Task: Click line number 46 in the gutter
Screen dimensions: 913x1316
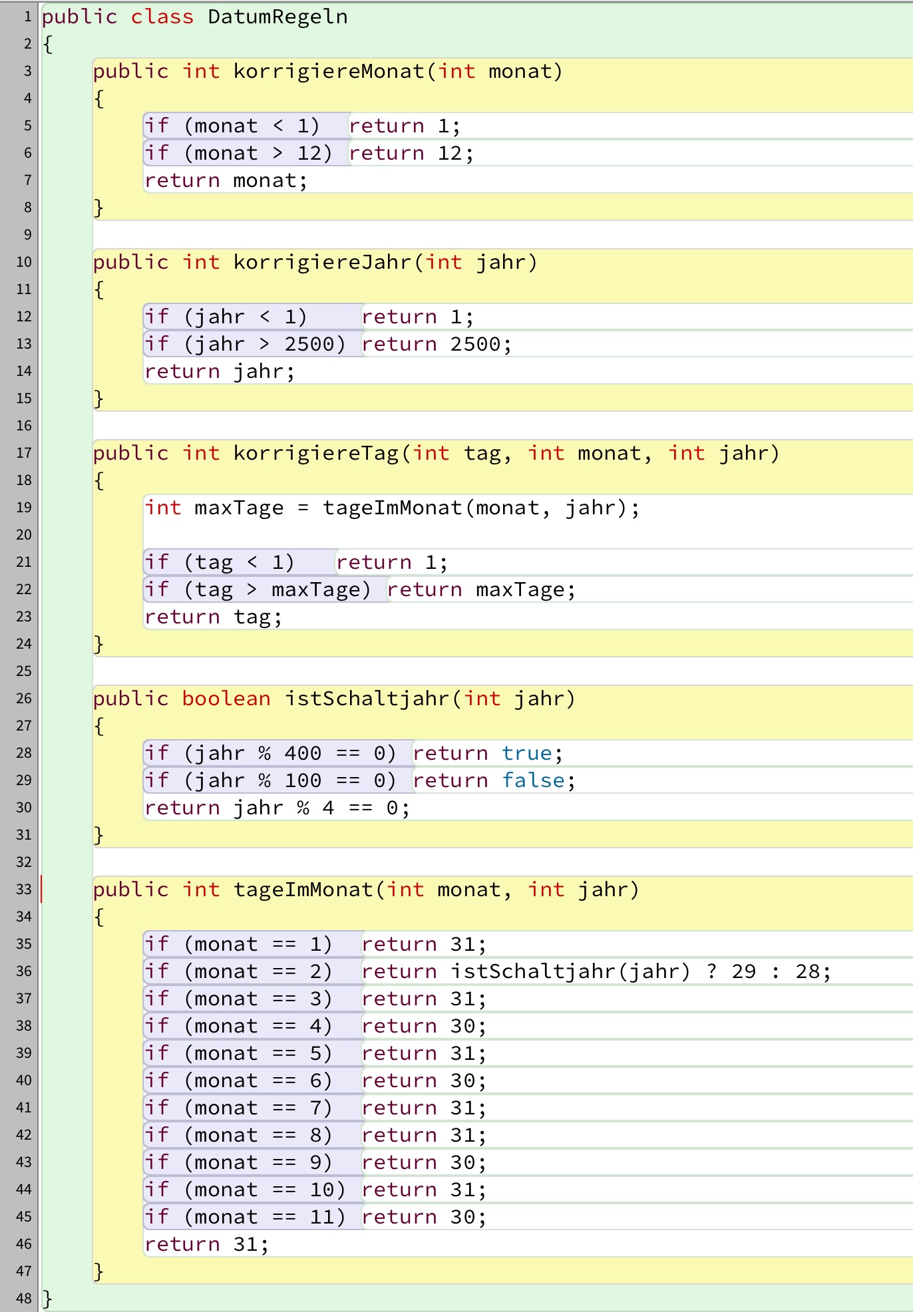Action: point(24,1244)
